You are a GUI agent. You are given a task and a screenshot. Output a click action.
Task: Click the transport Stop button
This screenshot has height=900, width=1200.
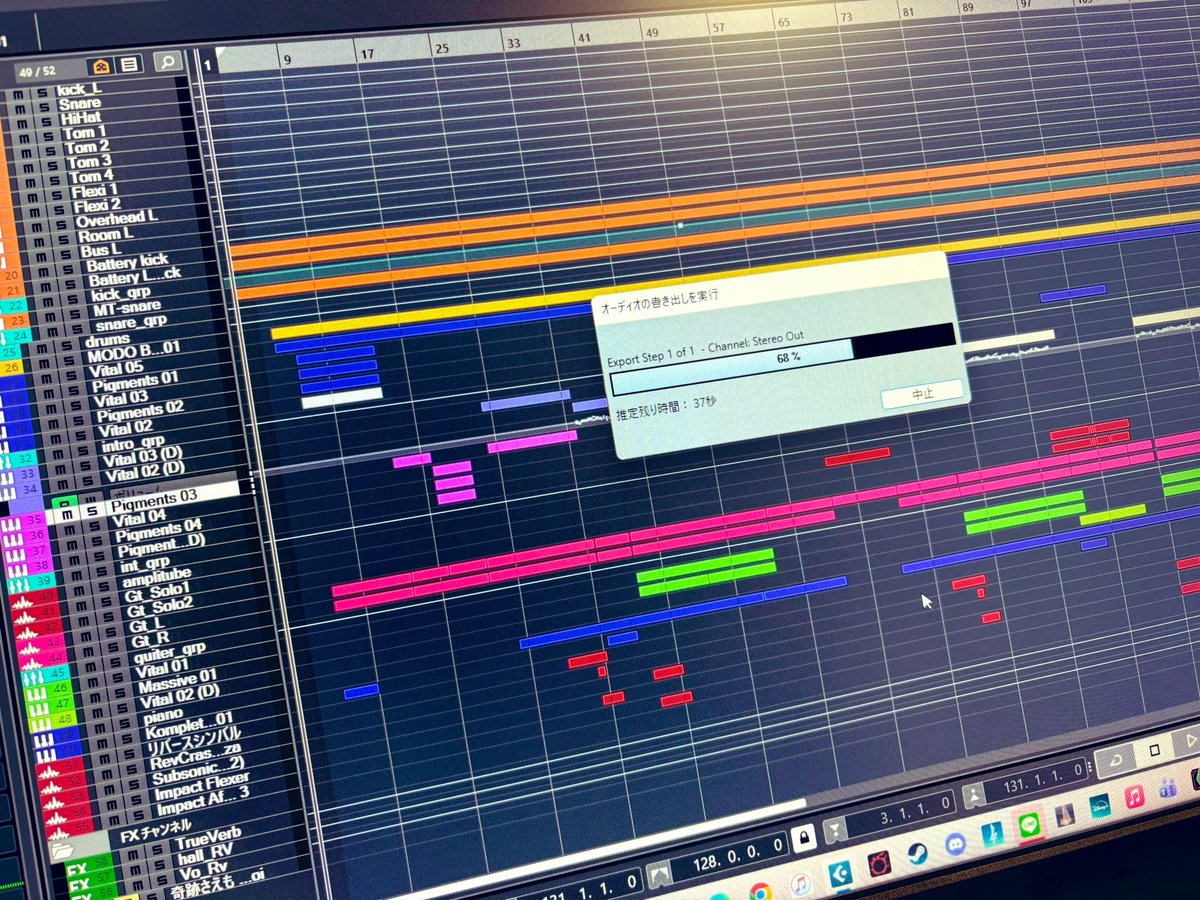coord(1153,751)
